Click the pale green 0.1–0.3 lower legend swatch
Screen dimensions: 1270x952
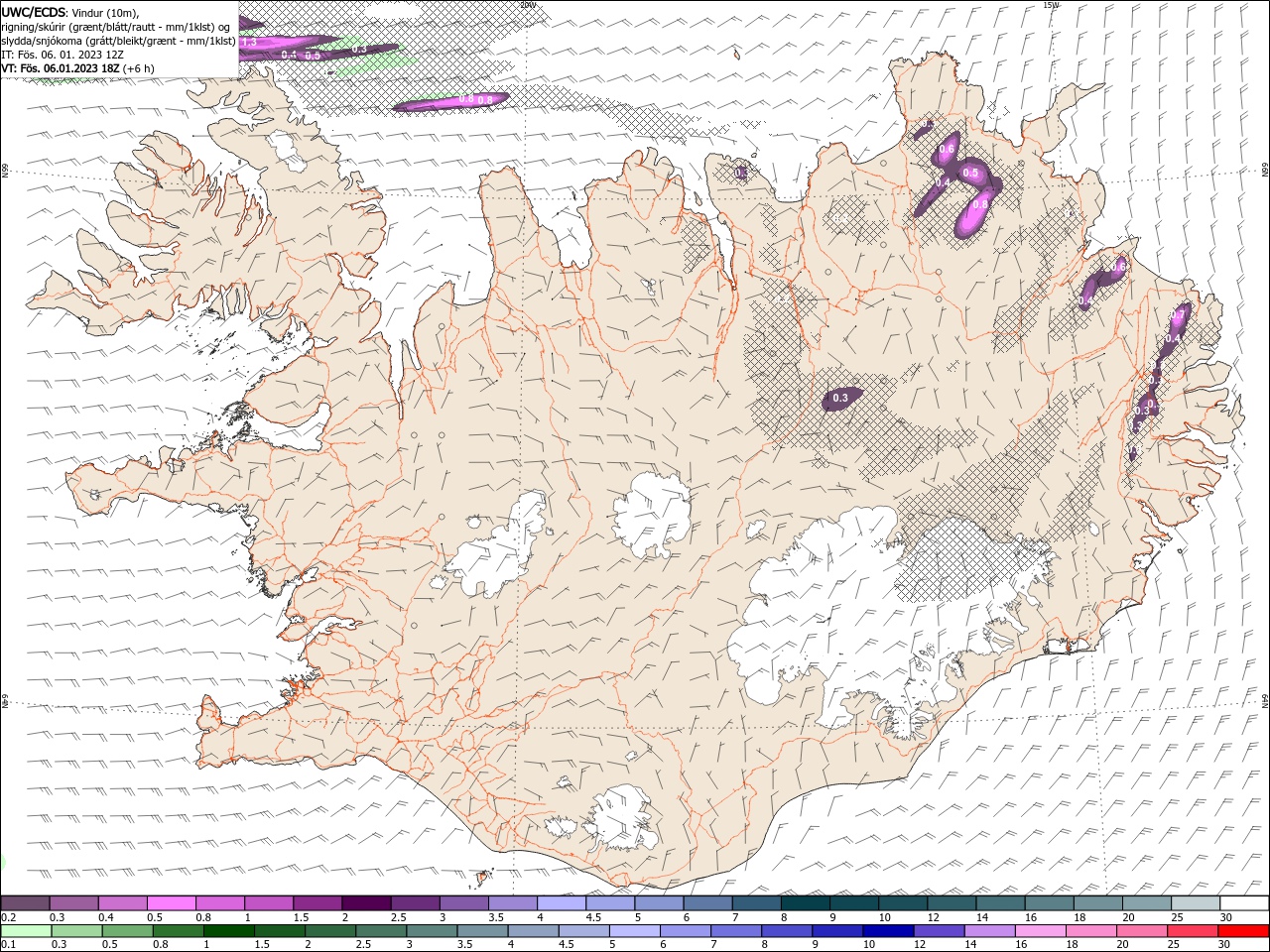coord(26,931)
